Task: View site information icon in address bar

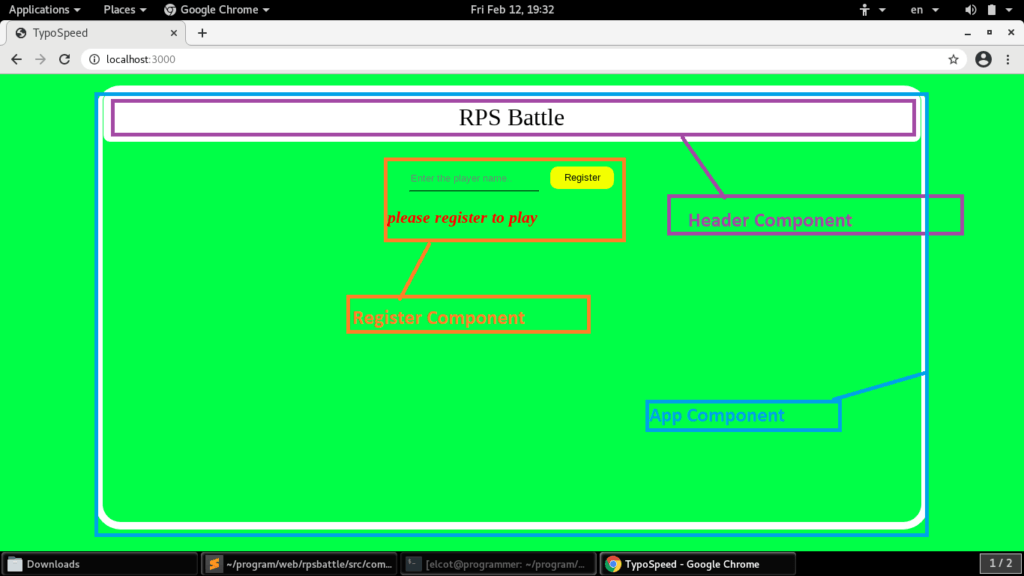Action: (94, 60)
